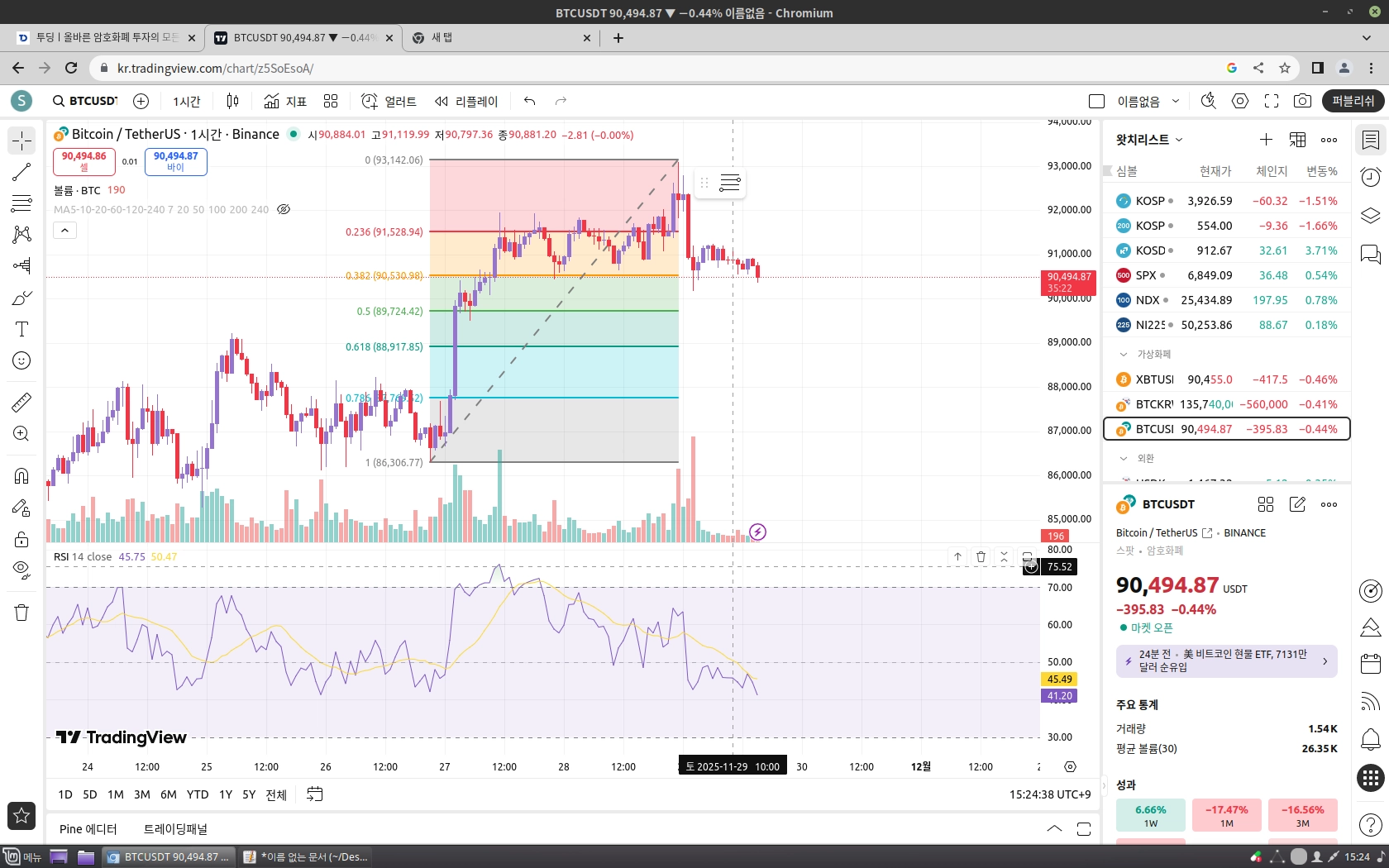Open favorites star toolbar toggle
The height and width of the screenshot is (868, 1389).
coord(21,816)
